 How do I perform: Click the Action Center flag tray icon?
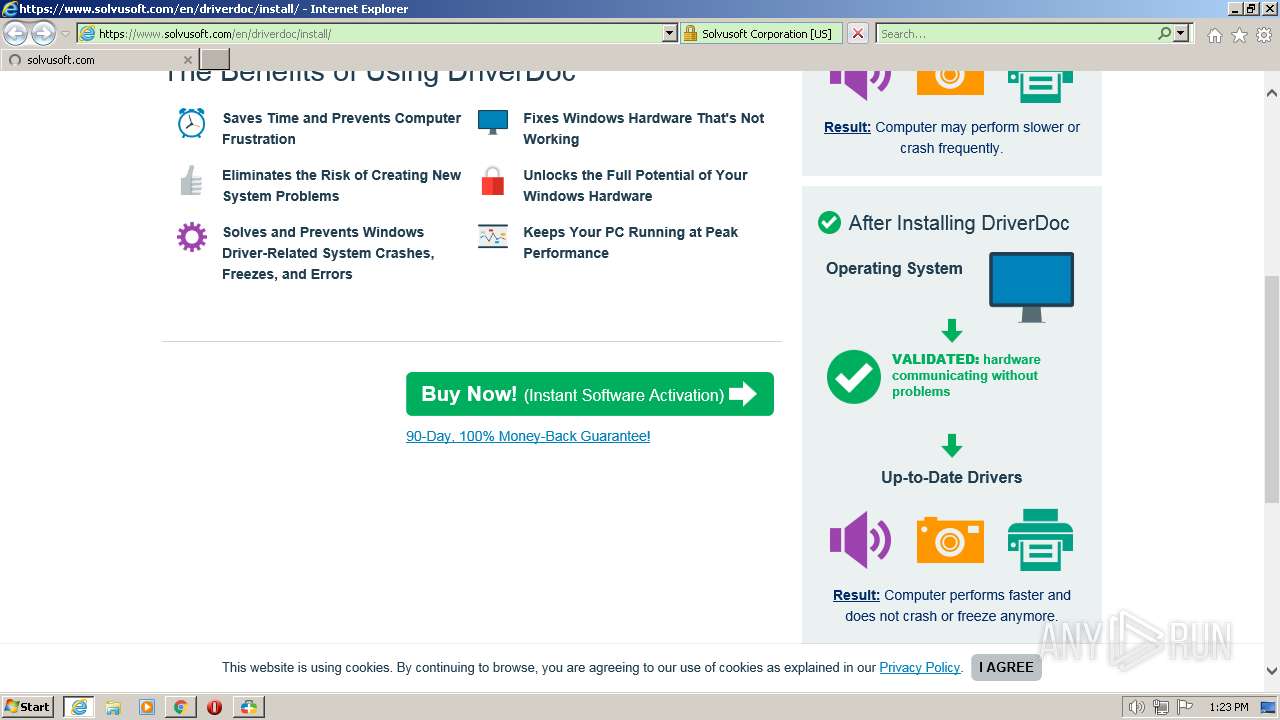click(x=1185, y=707)
